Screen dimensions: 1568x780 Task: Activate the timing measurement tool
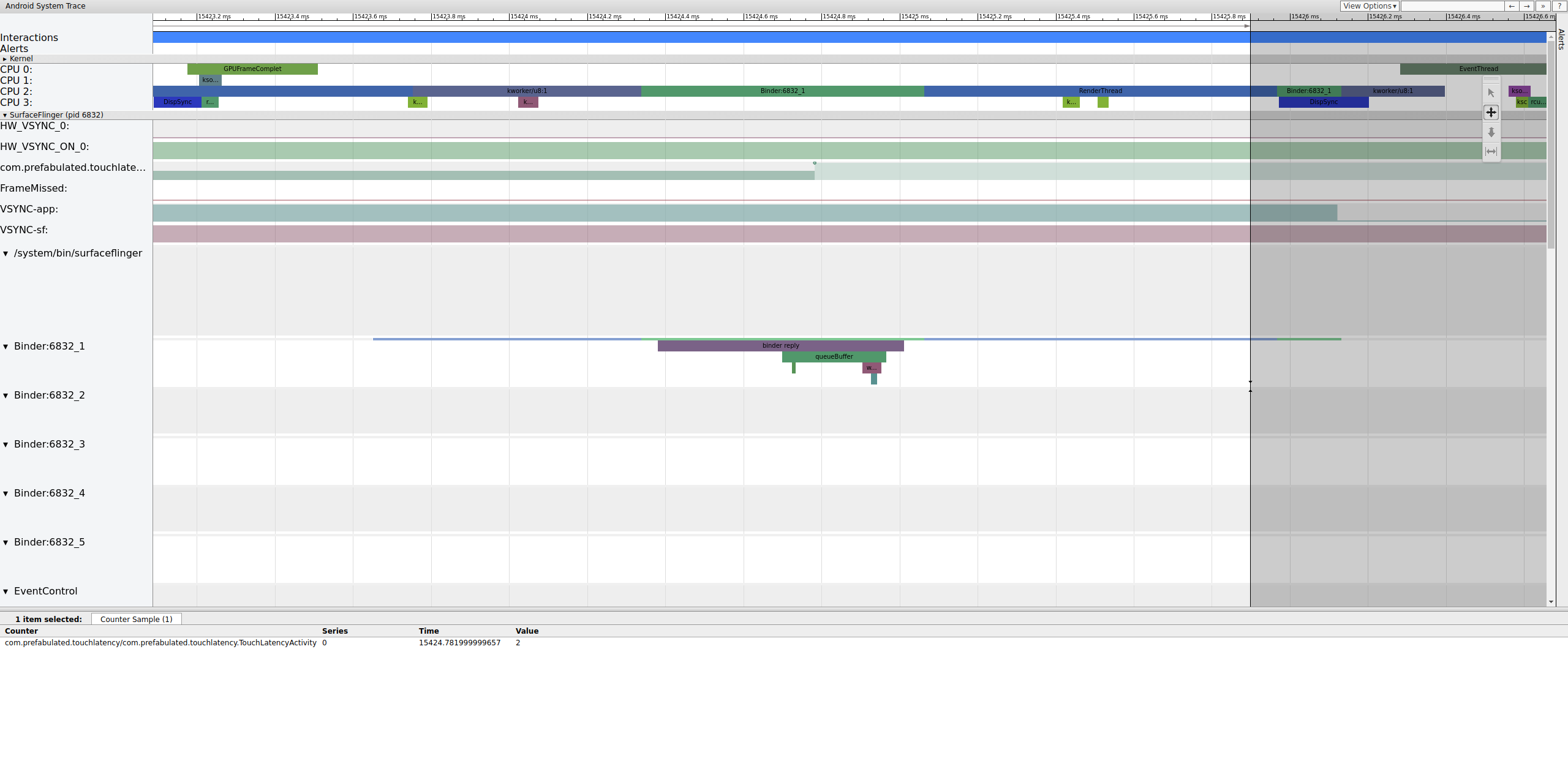(1491, 151)
